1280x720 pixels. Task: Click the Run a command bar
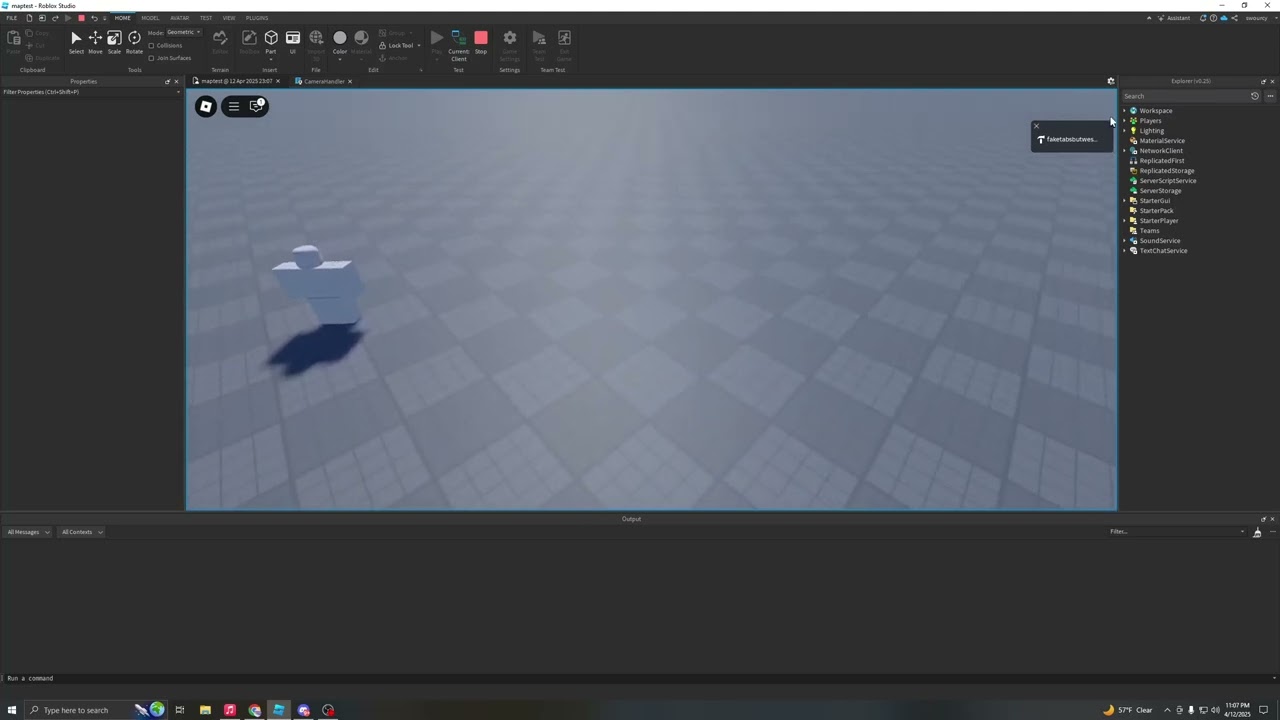(x=640, y=678)
